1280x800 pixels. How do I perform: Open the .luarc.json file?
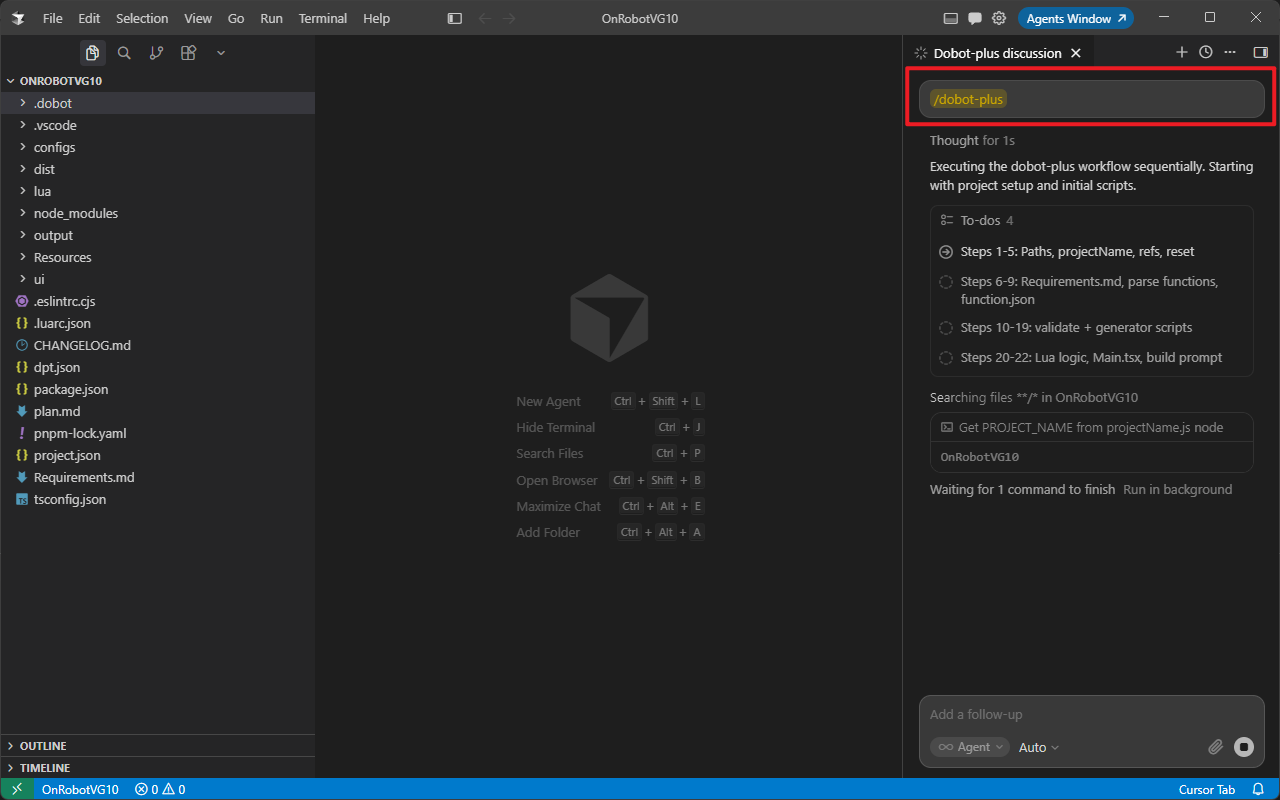tap(157, 323)
